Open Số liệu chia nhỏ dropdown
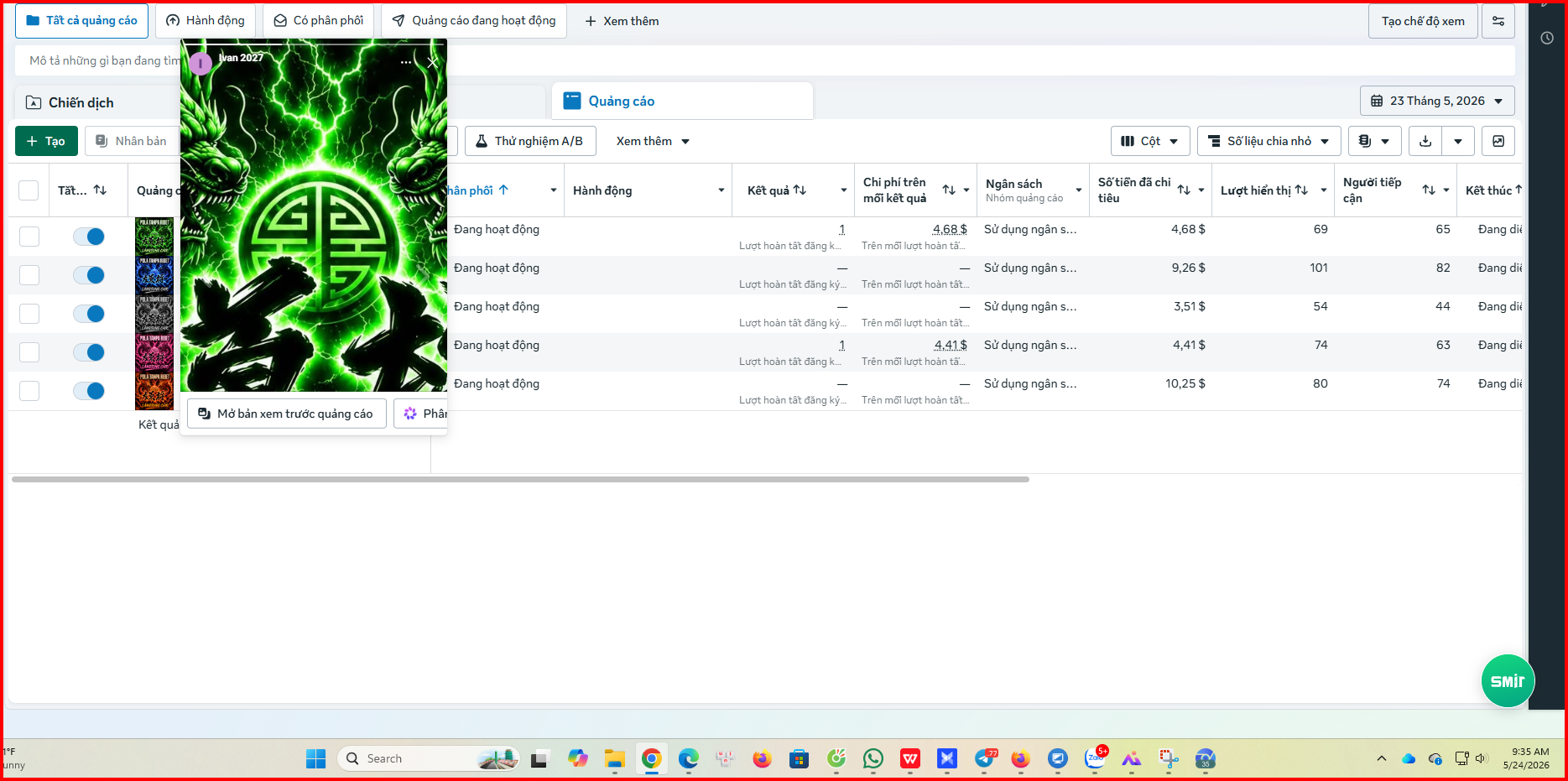The height and width of the screenshot is (781, 1568). pos(1269,141)
